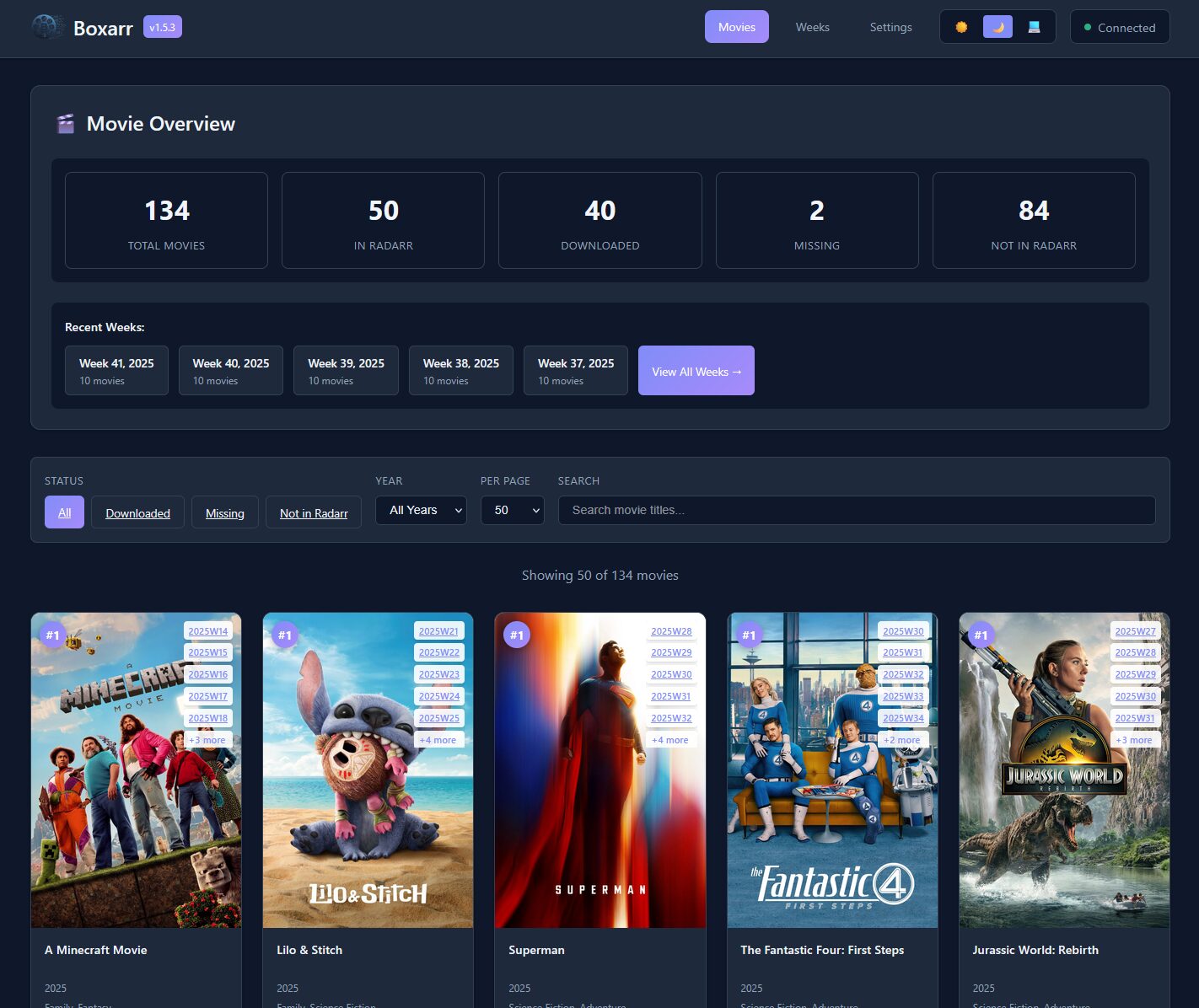1199x1008 pixels.
Task: Click the Boxarr logo icon
Action: click(x=47, y=27)
